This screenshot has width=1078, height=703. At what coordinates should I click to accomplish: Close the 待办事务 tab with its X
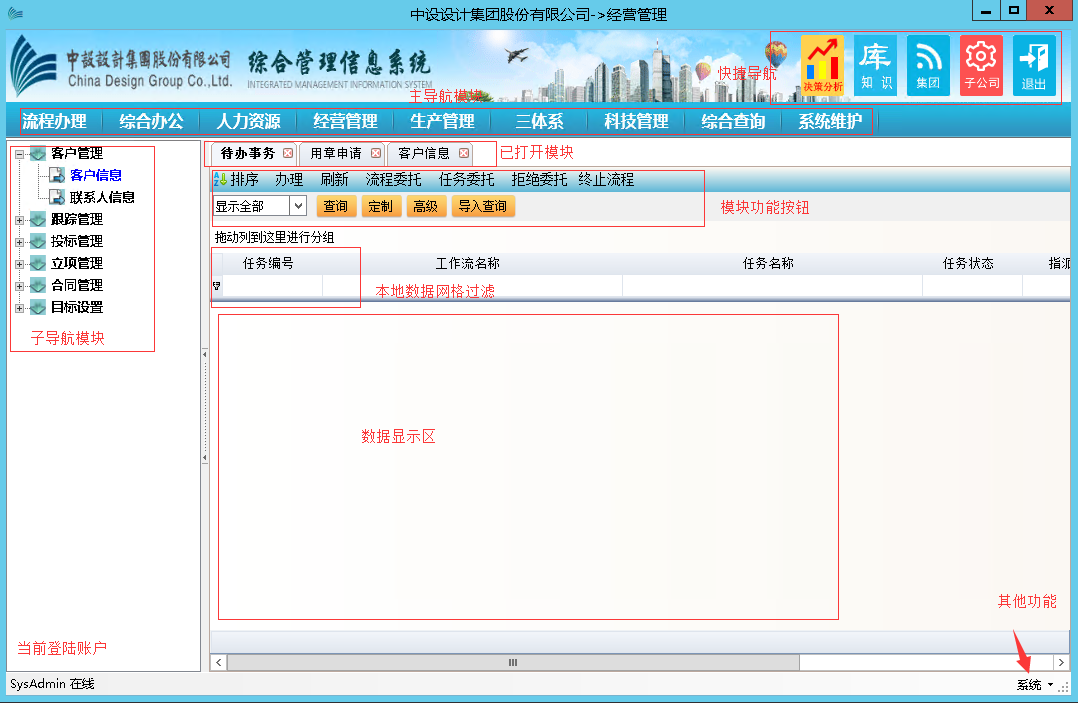(x=288, y=154)
